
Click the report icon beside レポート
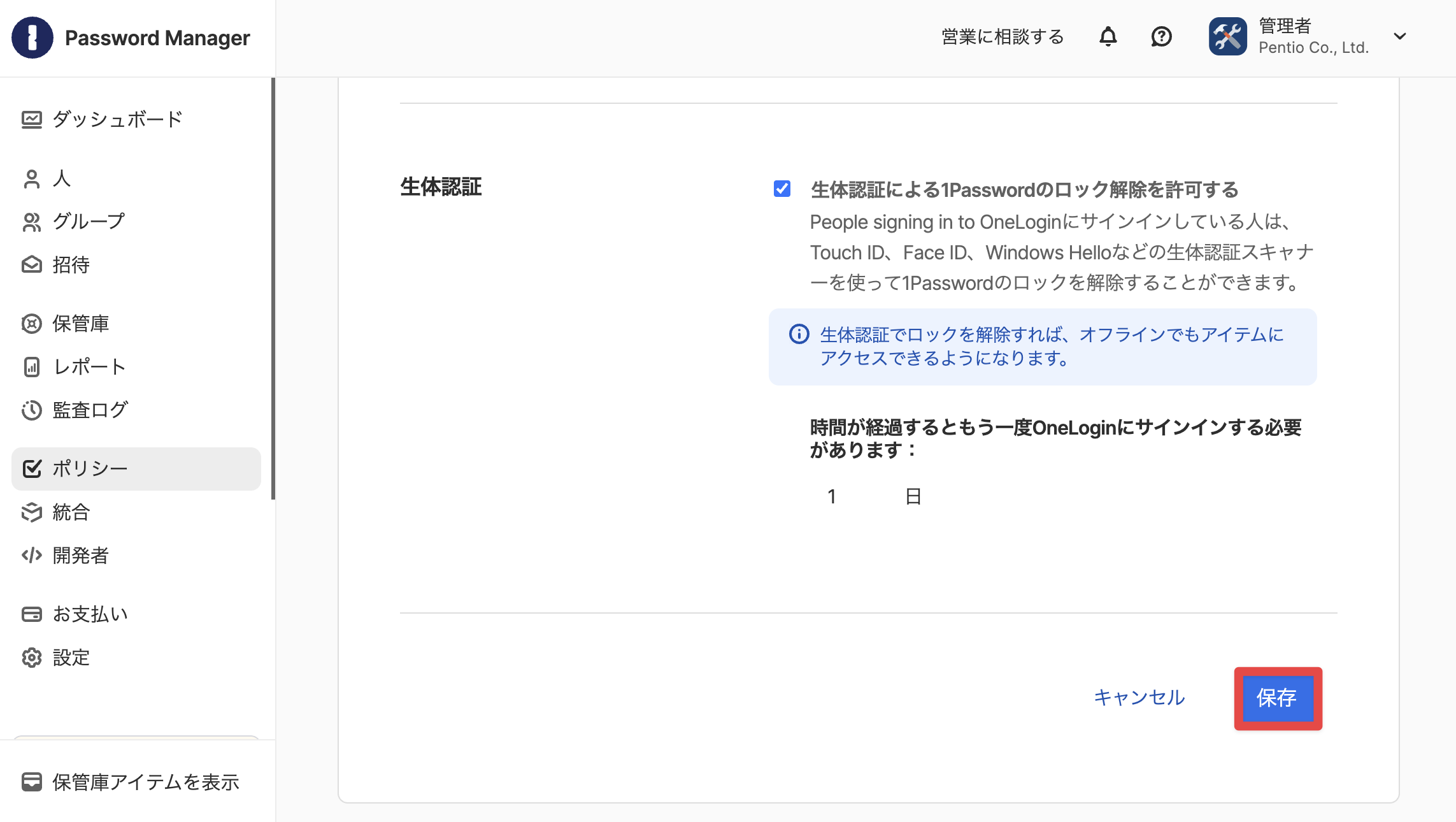click(32, 367)
